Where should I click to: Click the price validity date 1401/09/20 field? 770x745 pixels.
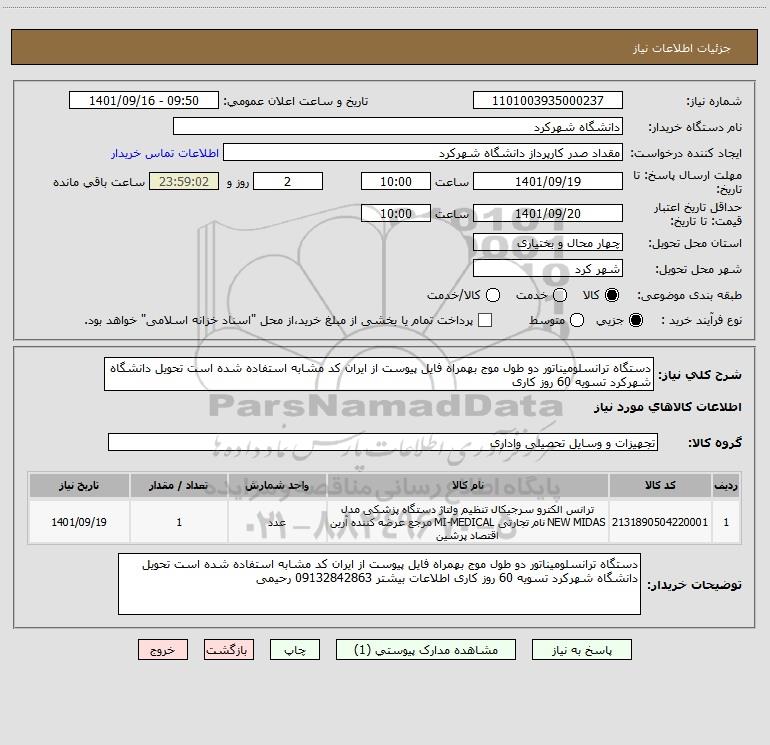pyautogui.click(x=548, y=213)
